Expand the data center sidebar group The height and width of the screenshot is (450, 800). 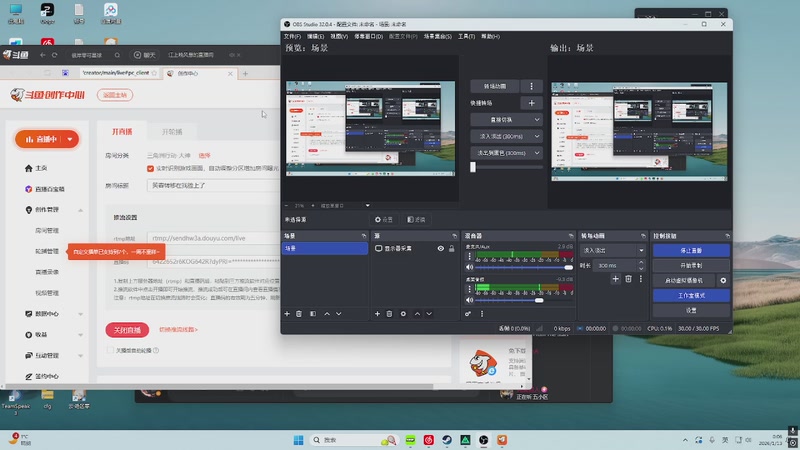tap(81, 314)
